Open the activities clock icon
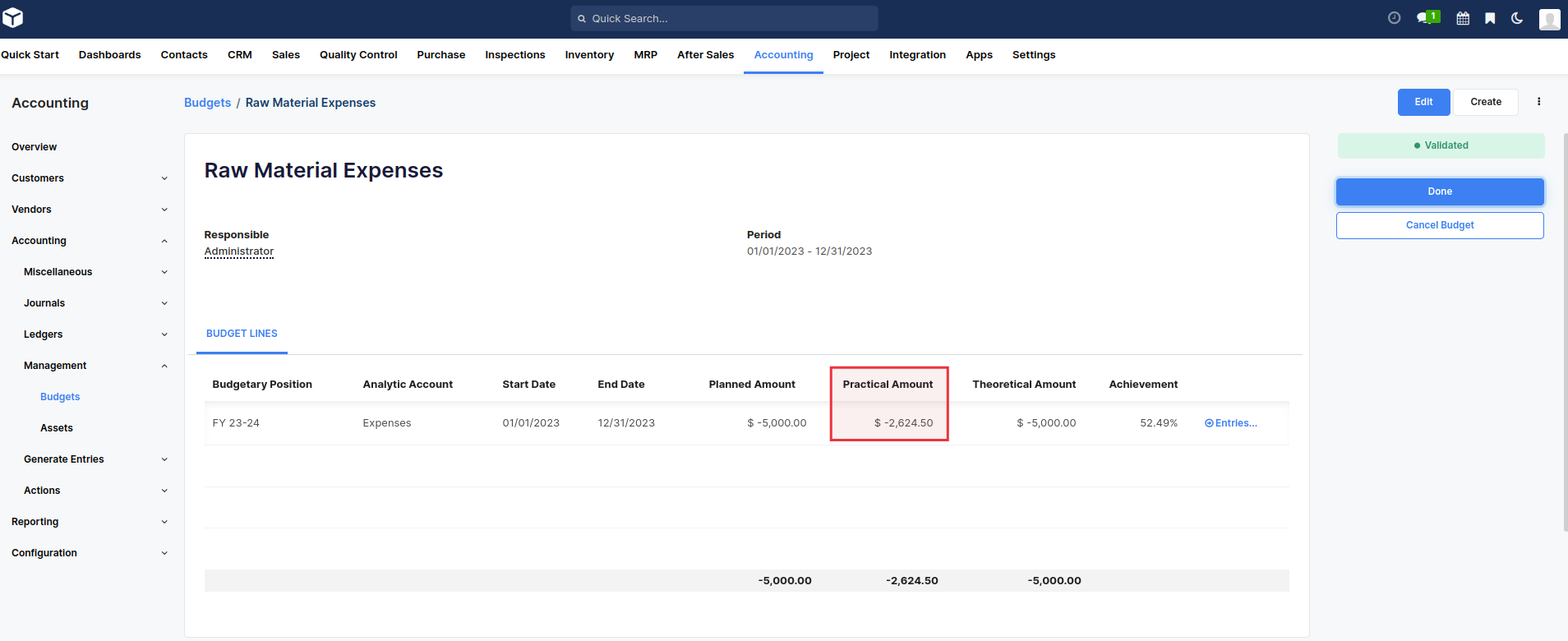 pos(1394,18)
